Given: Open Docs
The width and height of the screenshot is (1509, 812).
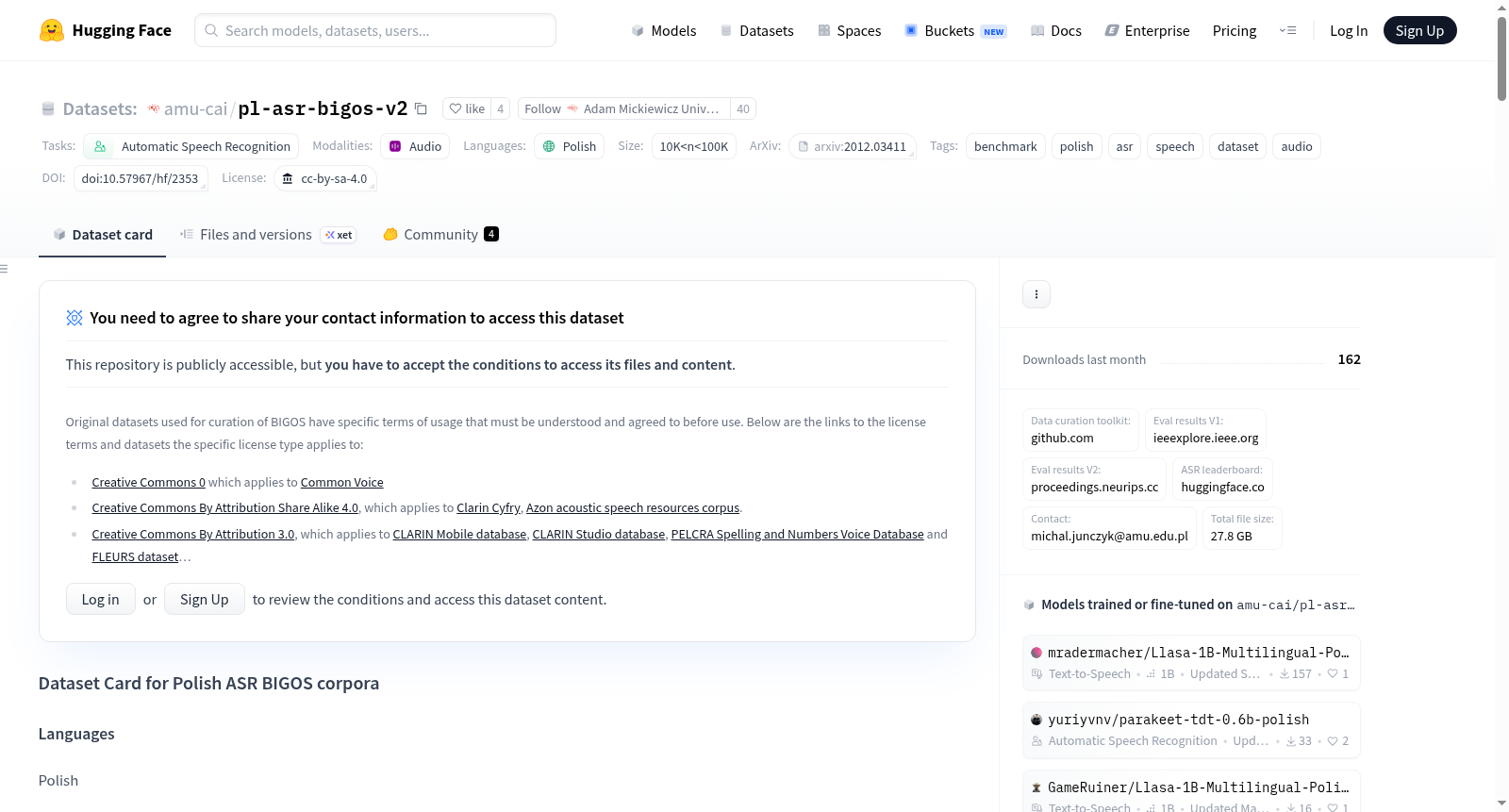Looking at the screenshot, I should pos(1055,30).
